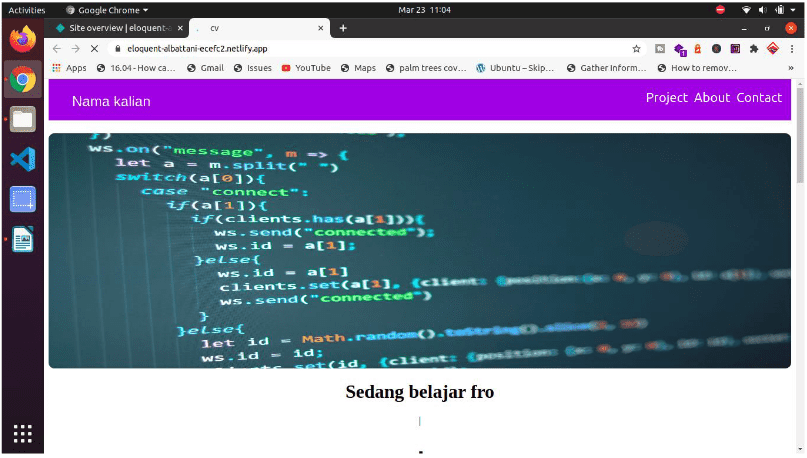Screen dimensions: 807x458
Task: Expand the hidden bookmarks overflow chevron
Action: [x=790, y=68]
